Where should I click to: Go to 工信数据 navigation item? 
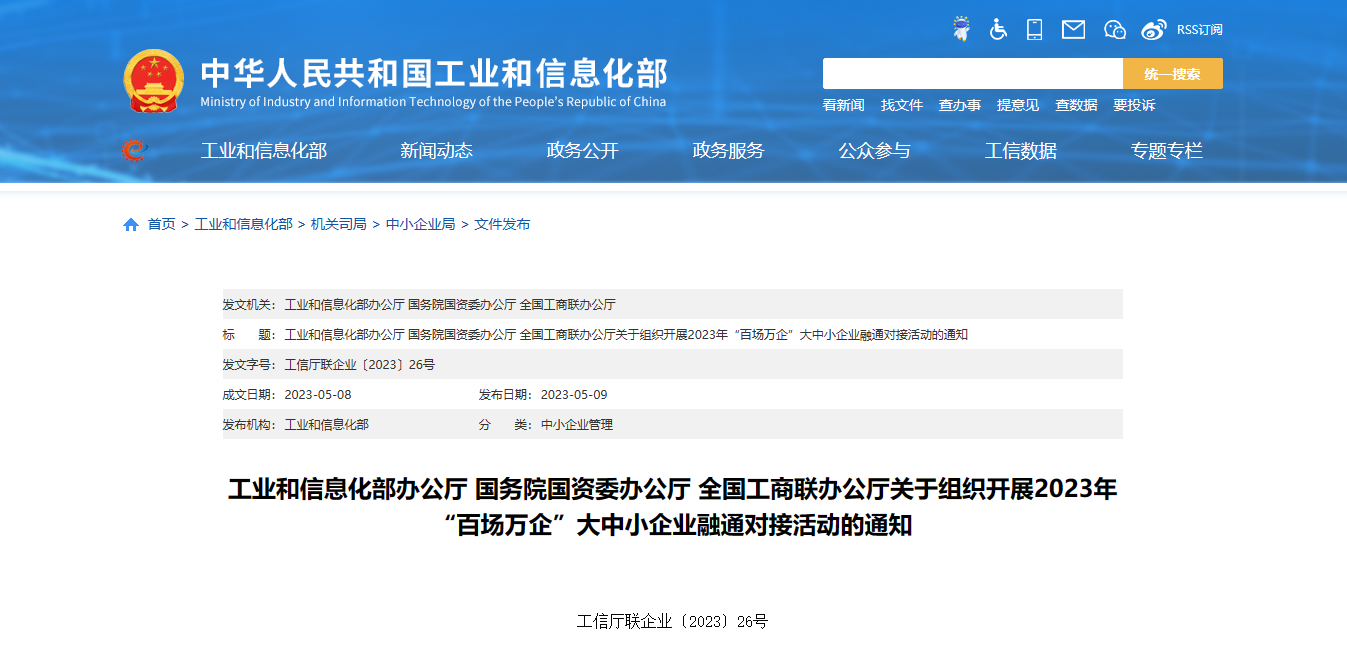(1020, 151)
